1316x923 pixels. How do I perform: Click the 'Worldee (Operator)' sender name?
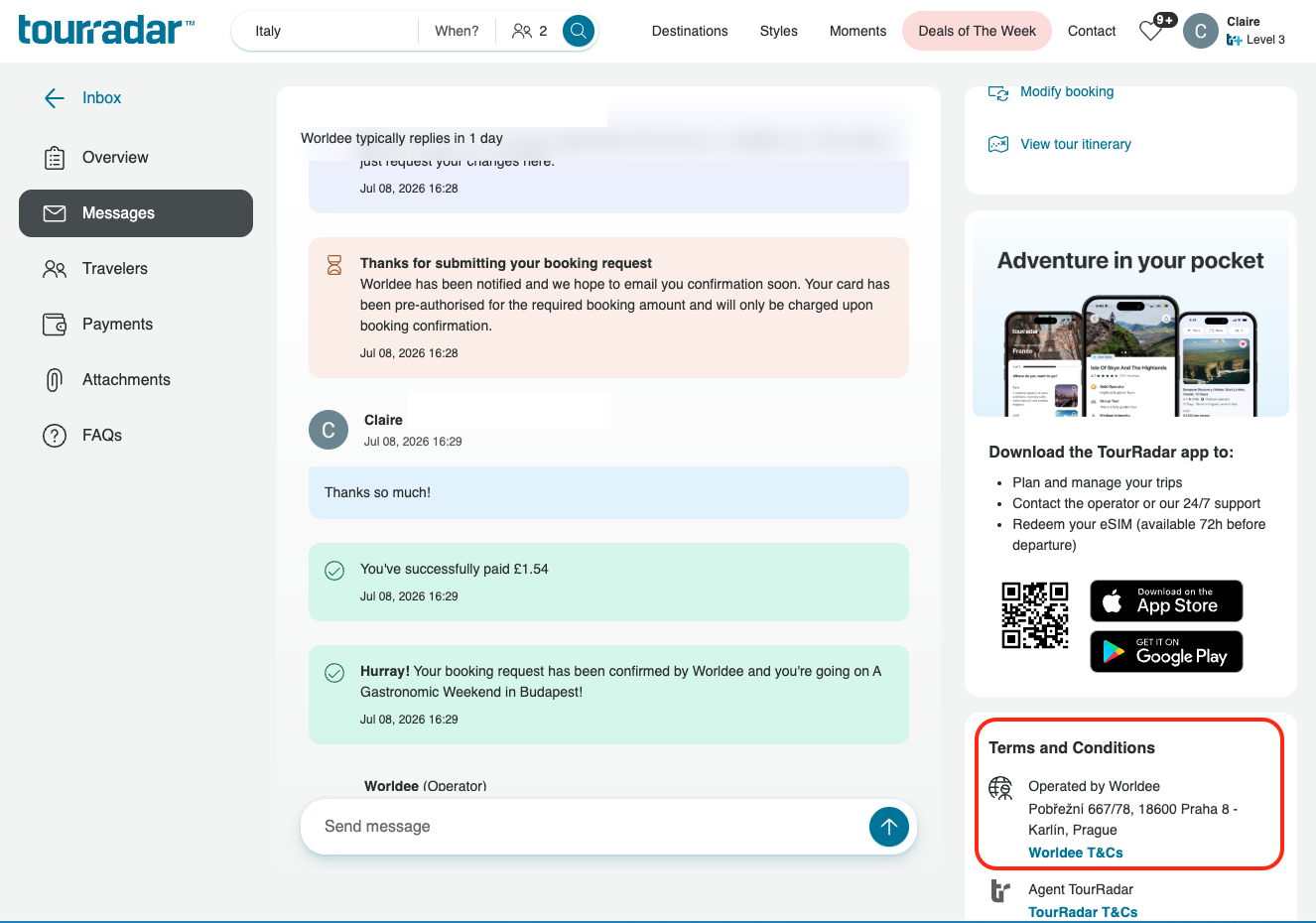pos(426,785)
